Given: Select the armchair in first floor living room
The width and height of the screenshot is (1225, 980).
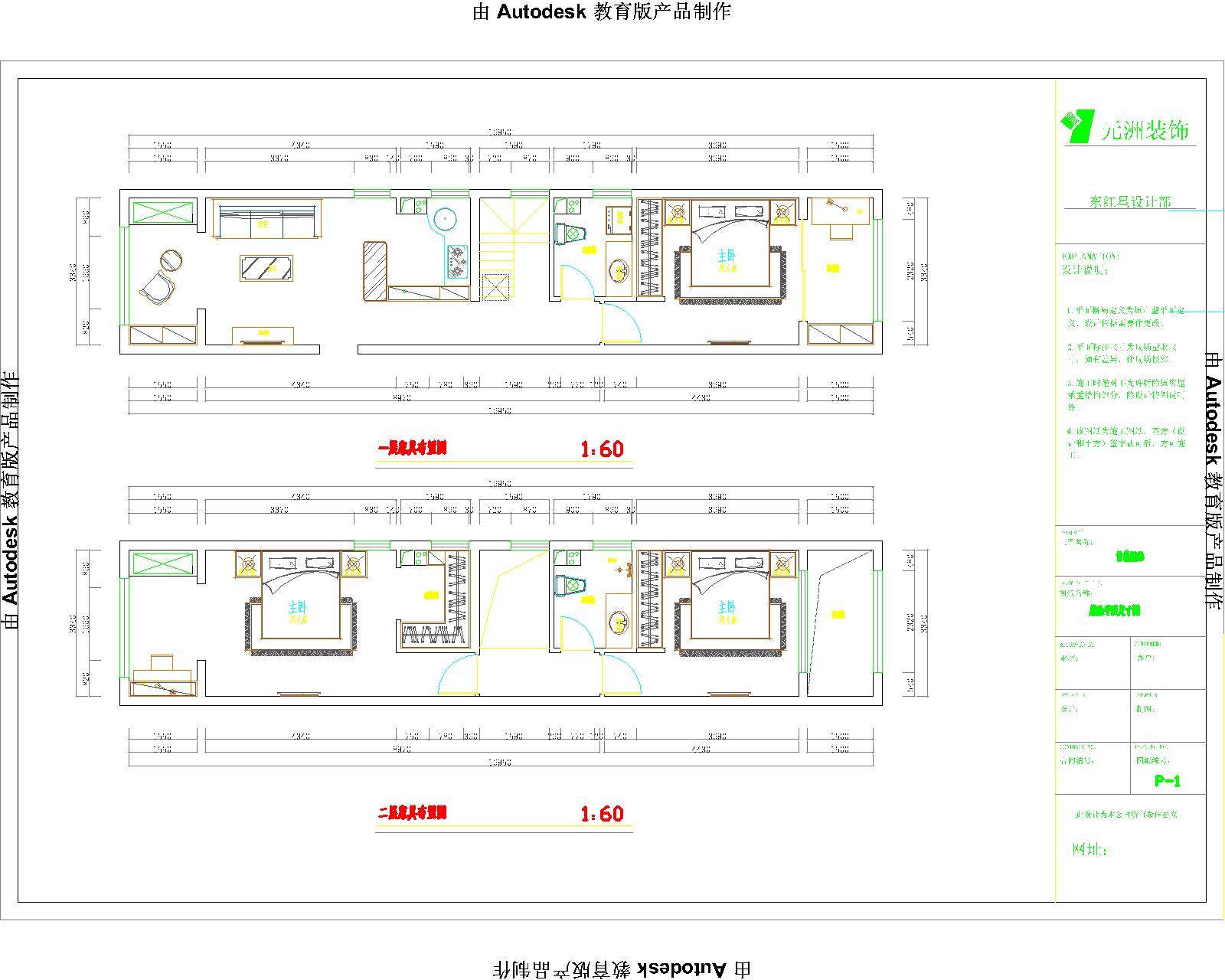Looking at the screenshot, I should (x=158, y=289).
